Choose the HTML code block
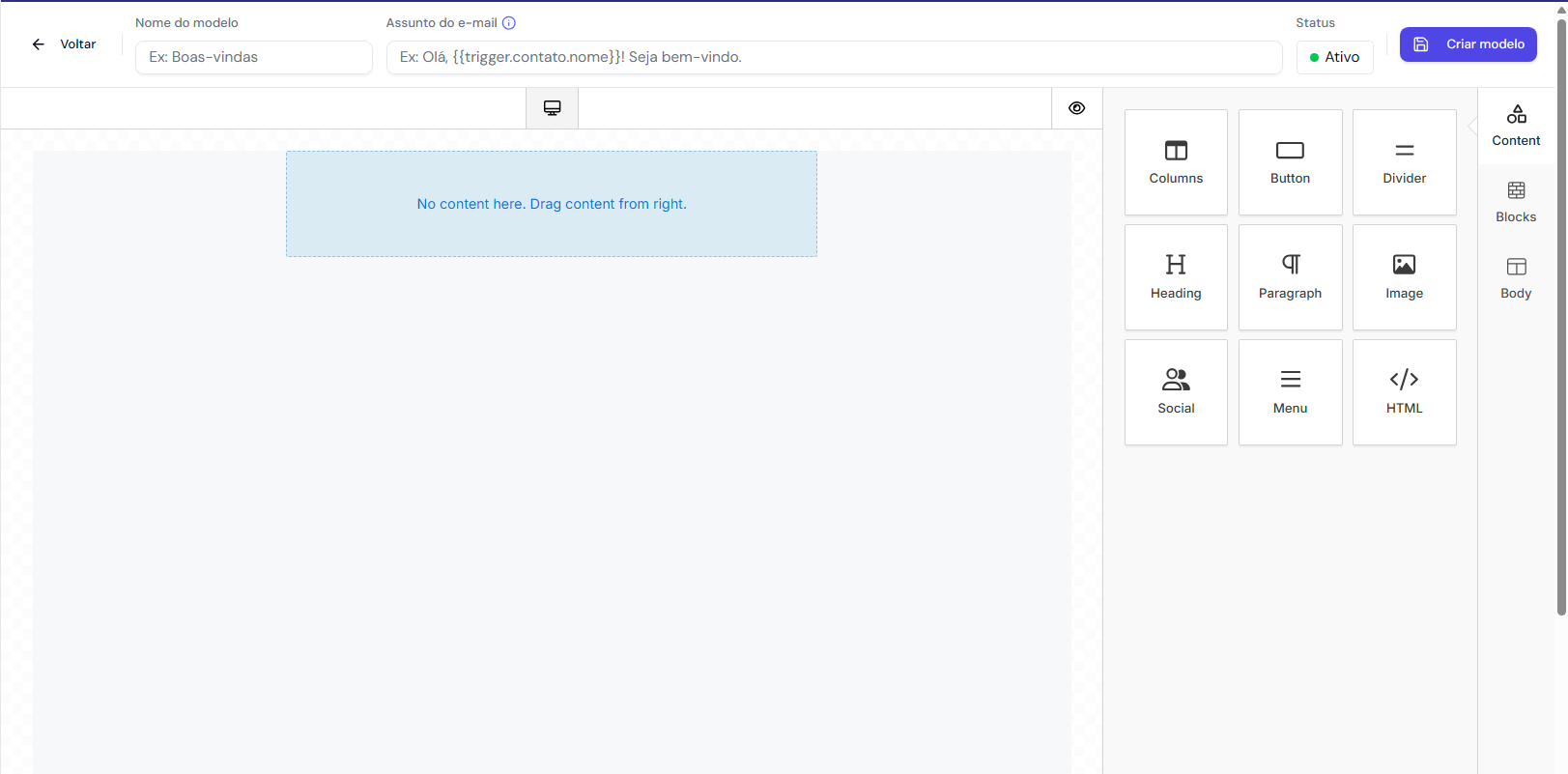Screen dimensions: 1568x774 [x=1404, y=392]
